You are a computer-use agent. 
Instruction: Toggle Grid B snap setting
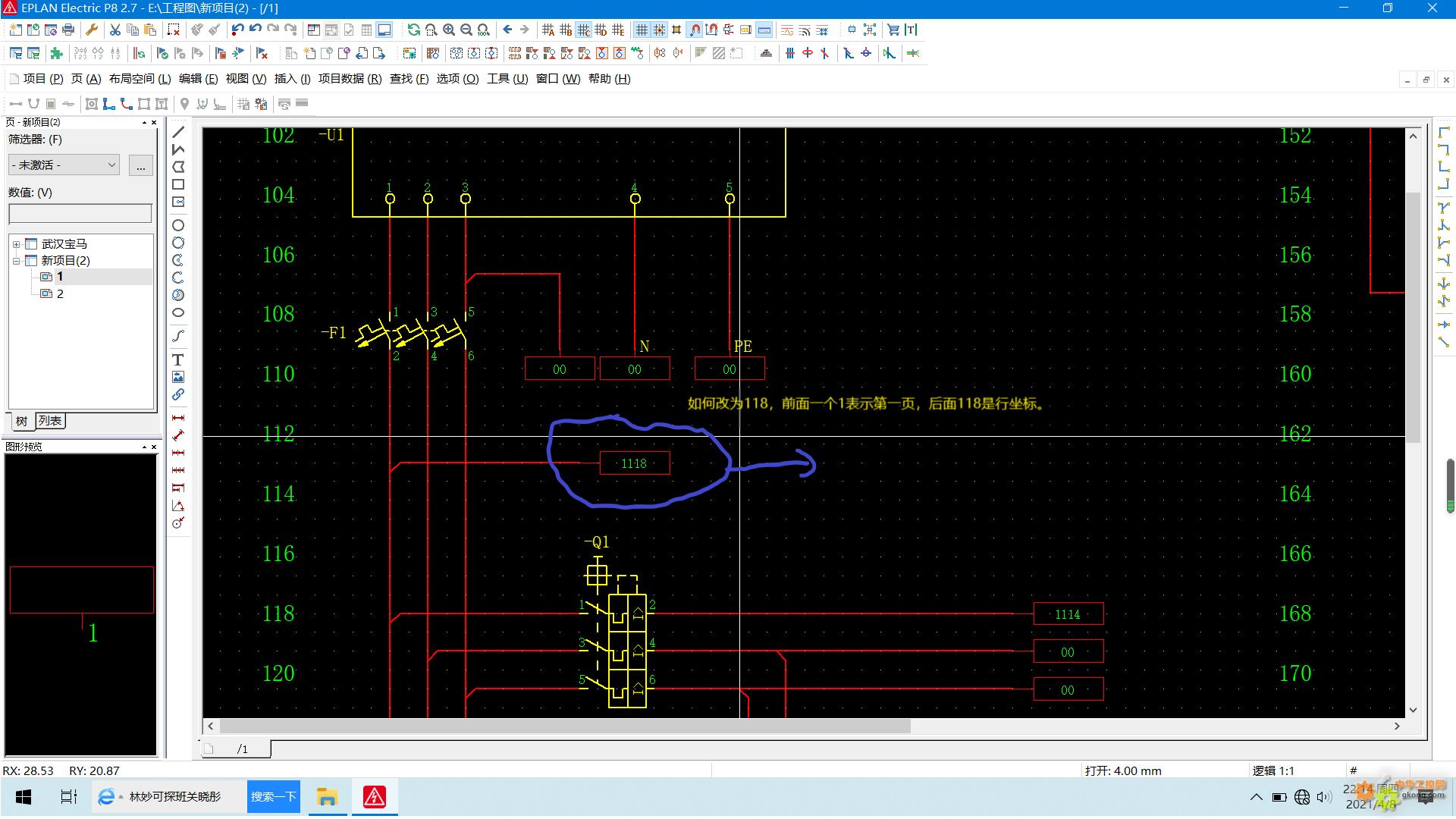[566, 30]
